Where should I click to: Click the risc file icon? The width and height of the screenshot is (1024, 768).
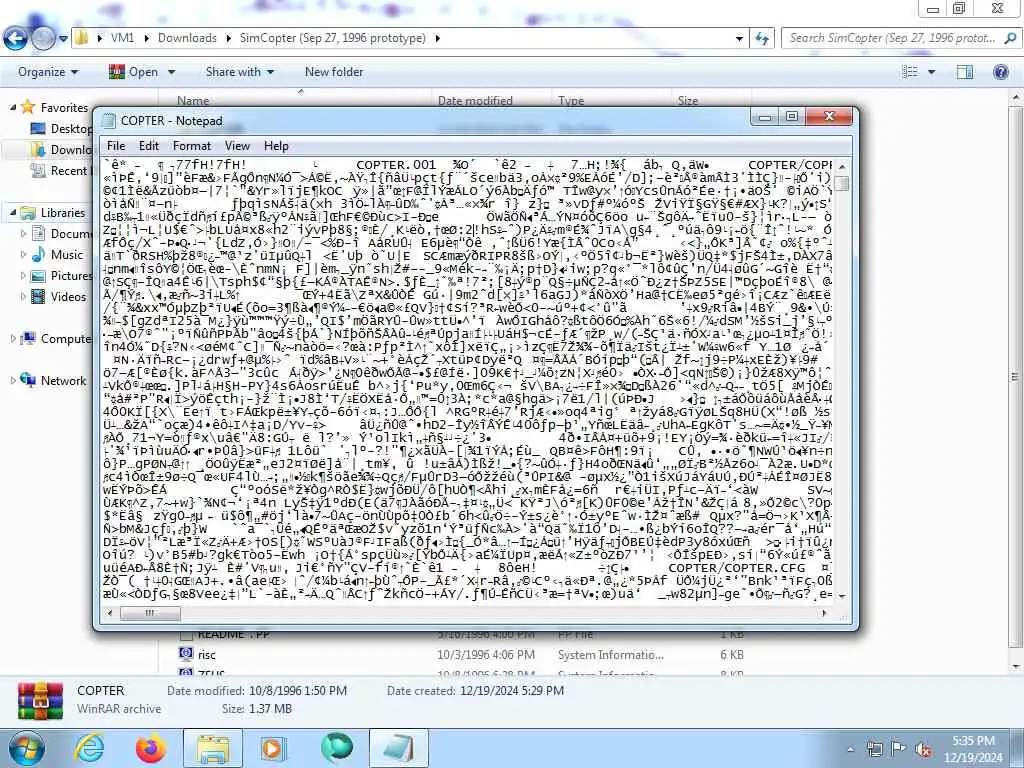click(186, 654)
